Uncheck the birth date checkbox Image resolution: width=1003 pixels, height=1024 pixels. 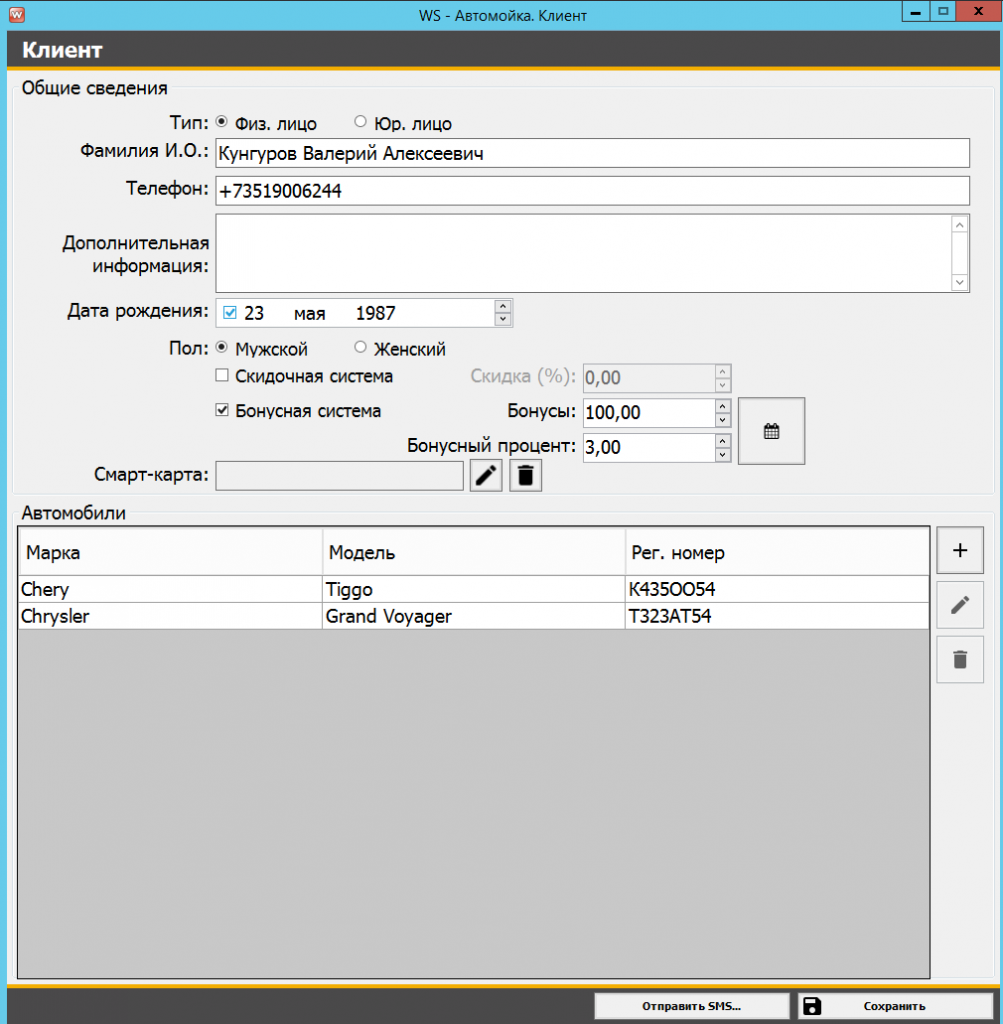tap(230, 313)
